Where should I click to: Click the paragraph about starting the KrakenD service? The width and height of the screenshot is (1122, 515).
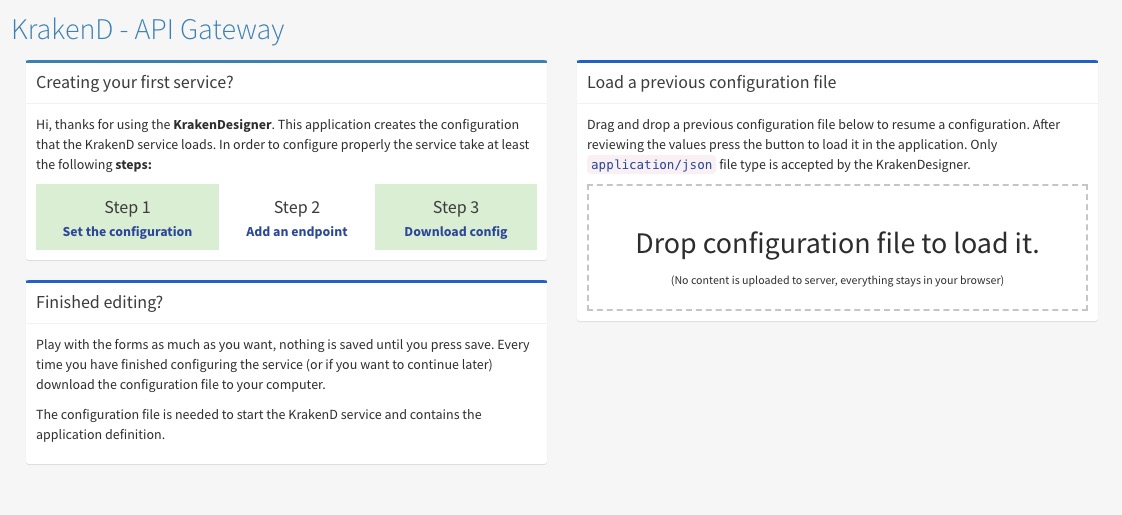coord(259,424)
